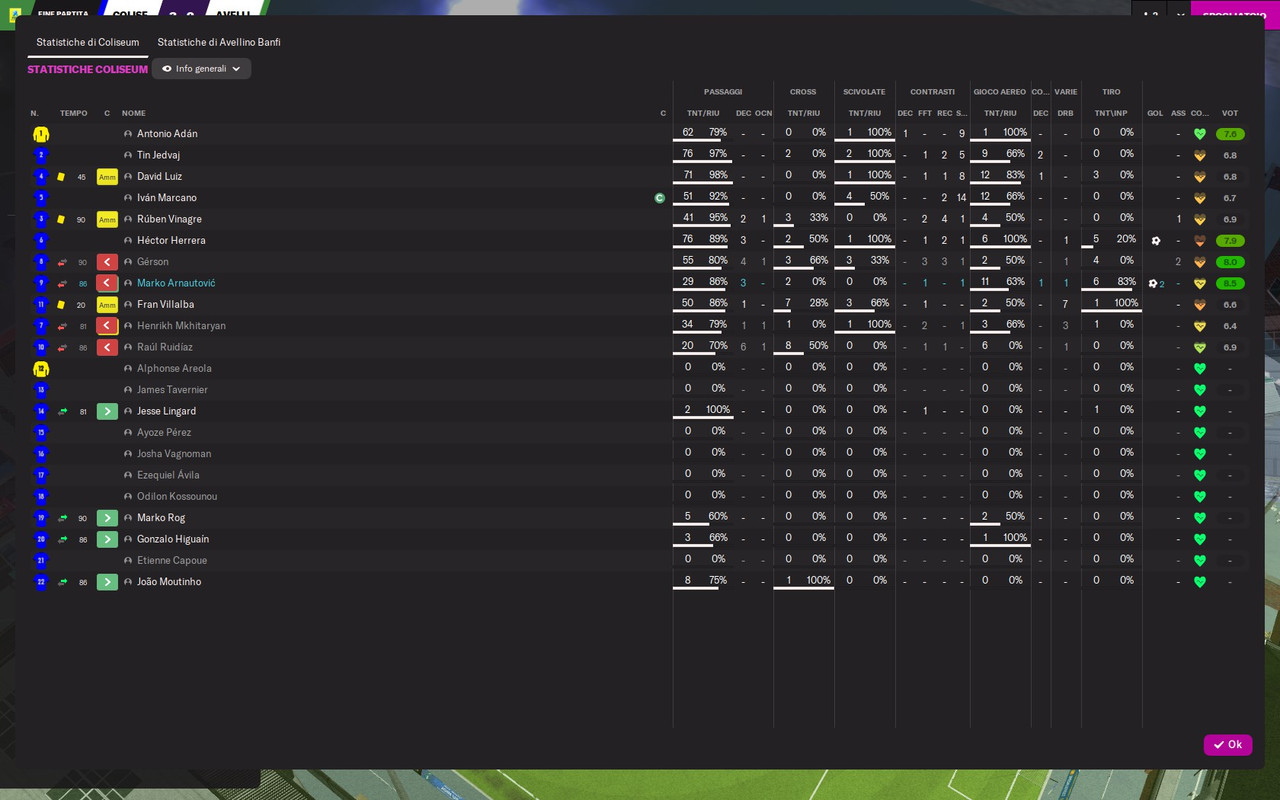Click the ASS assists column header
This screenshot has width=1280, height=800.
tap(1178, 114)
